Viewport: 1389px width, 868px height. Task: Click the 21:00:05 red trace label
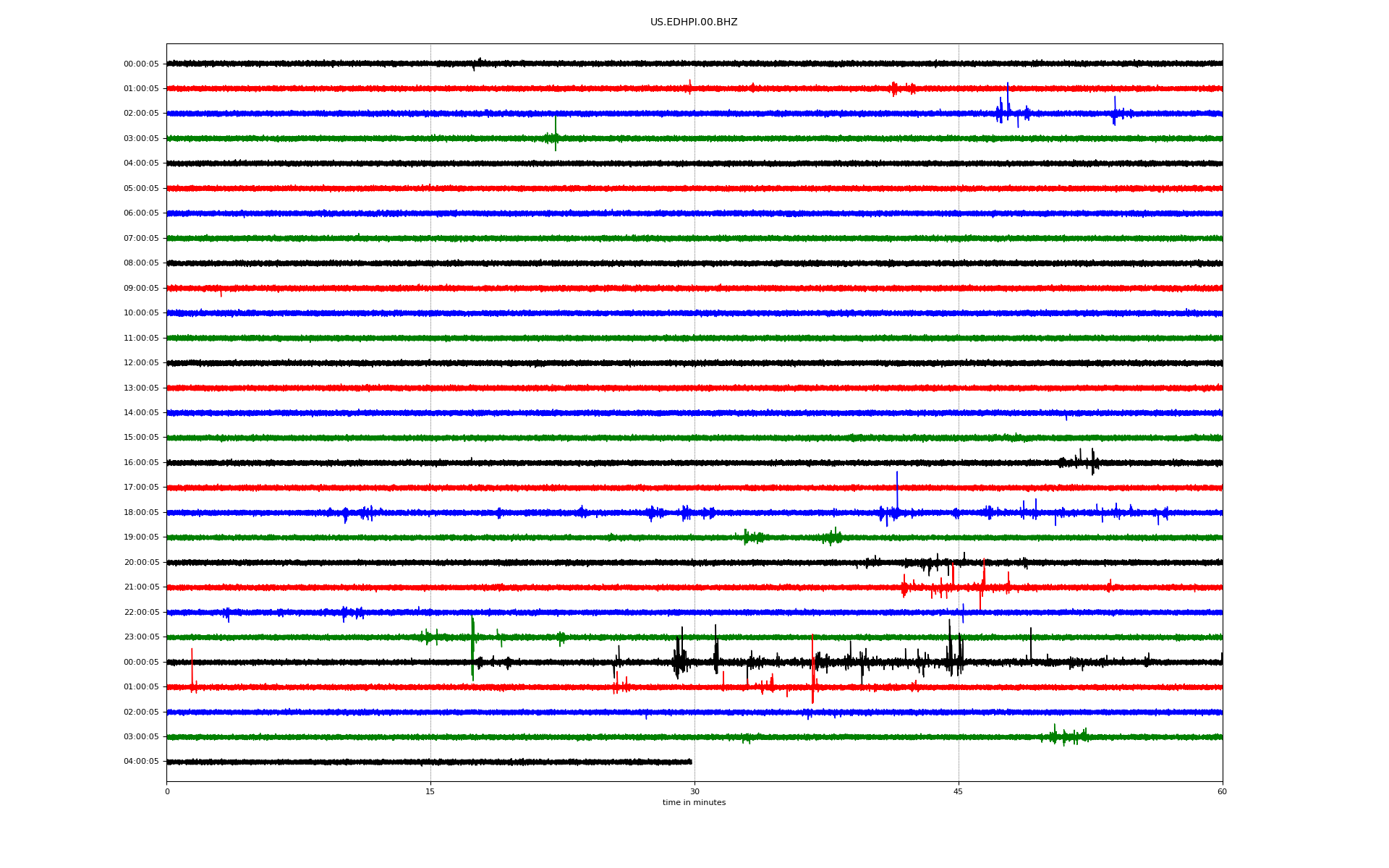[x=141, y=587]
